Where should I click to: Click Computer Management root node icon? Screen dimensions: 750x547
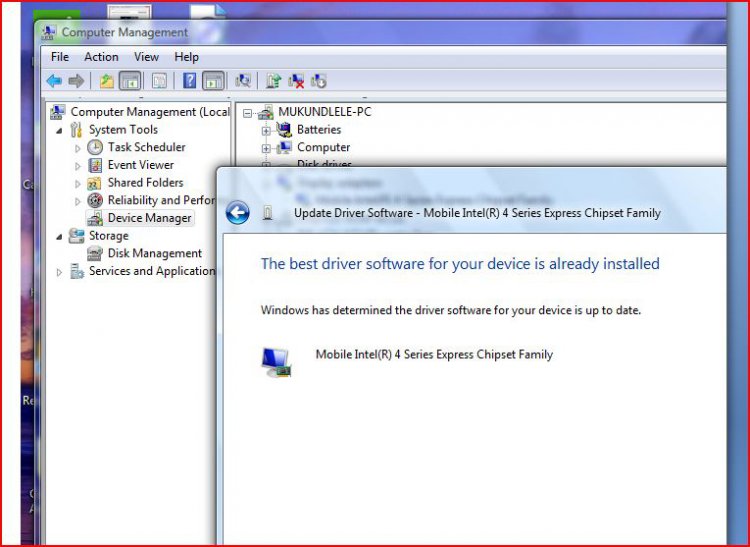(58, 112)
